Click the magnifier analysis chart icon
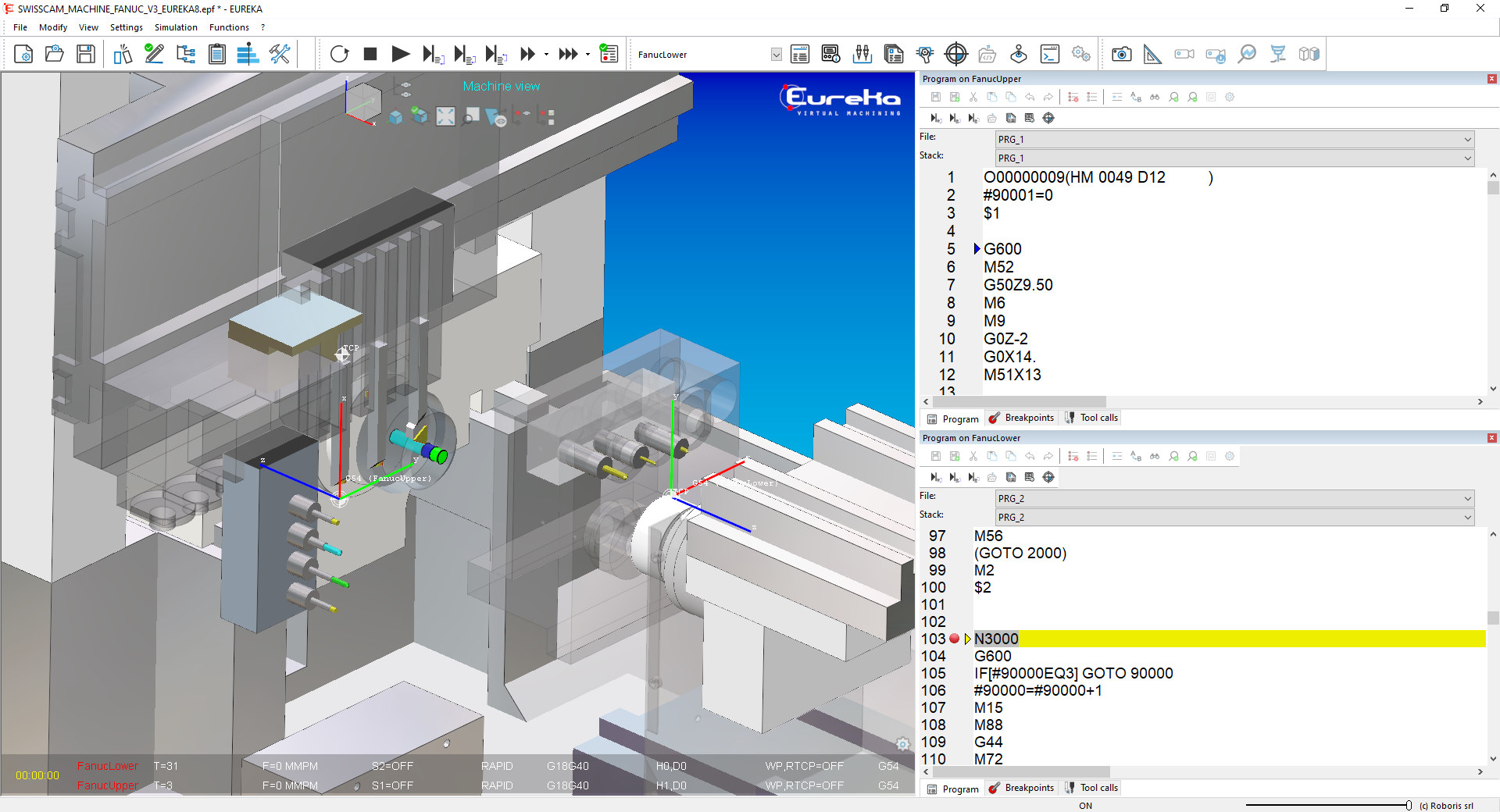The image size is (1500, 812). pyautogui.click(x=1247, y=54)
